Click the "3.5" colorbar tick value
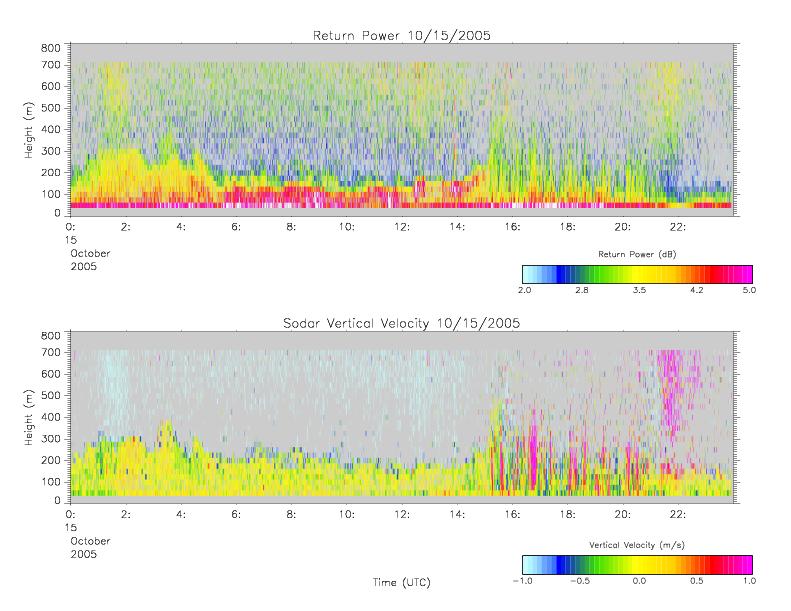Viewport: 791px width, 611px height. click(639, 290)
